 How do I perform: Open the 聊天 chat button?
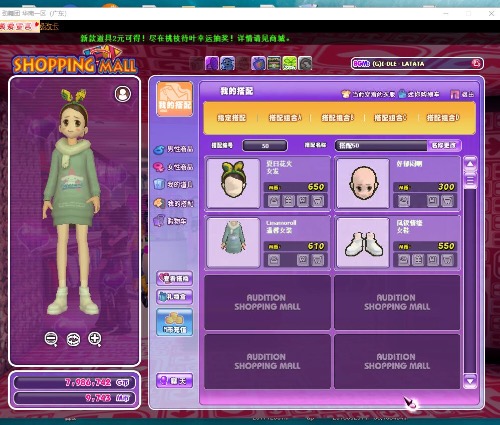tap(175, 380)
